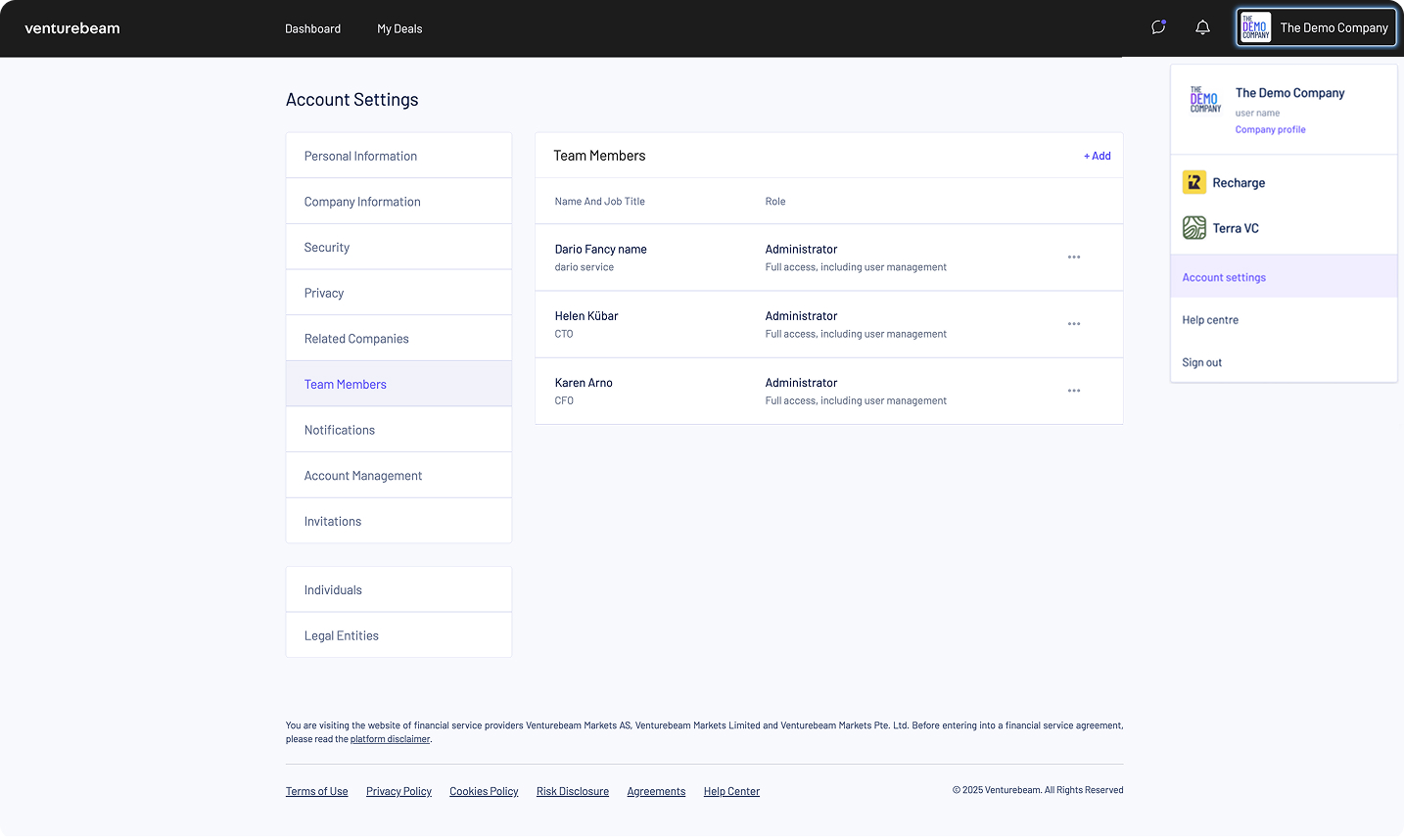Open the platform disclaimer link
Screen dimensions: 1404x840
pos(390,739)
